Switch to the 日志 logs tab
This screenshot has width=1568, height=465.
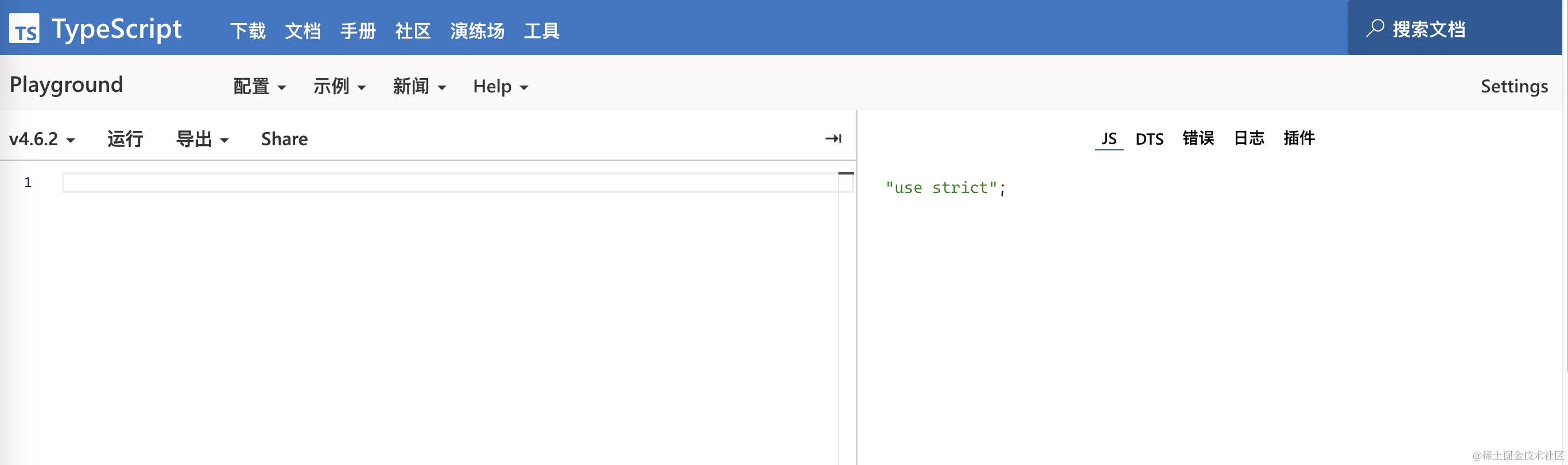[1248, 138]
